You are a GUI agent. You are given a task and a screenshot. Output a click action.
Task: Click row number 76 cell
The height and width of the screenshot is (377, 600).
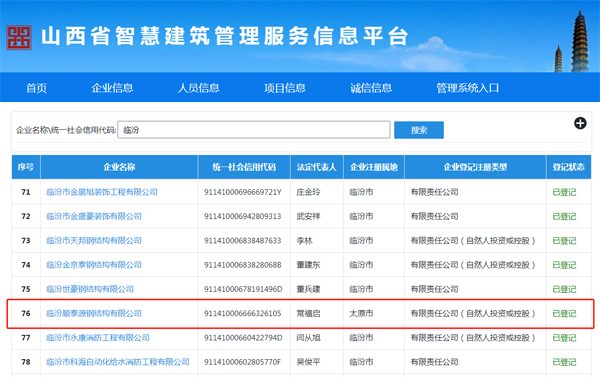[26, 313]
